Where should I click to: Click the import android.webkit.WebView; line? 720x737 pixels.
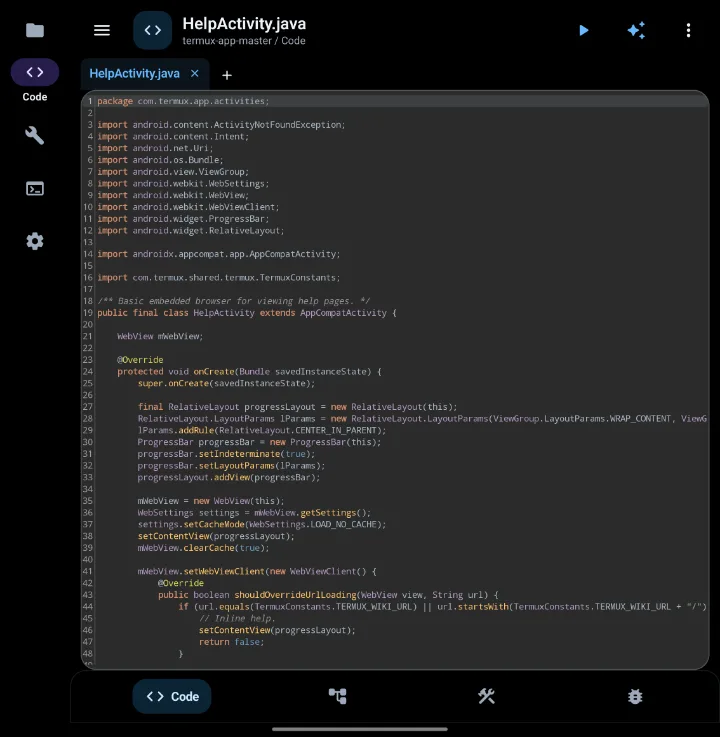(x=173, y=195)
